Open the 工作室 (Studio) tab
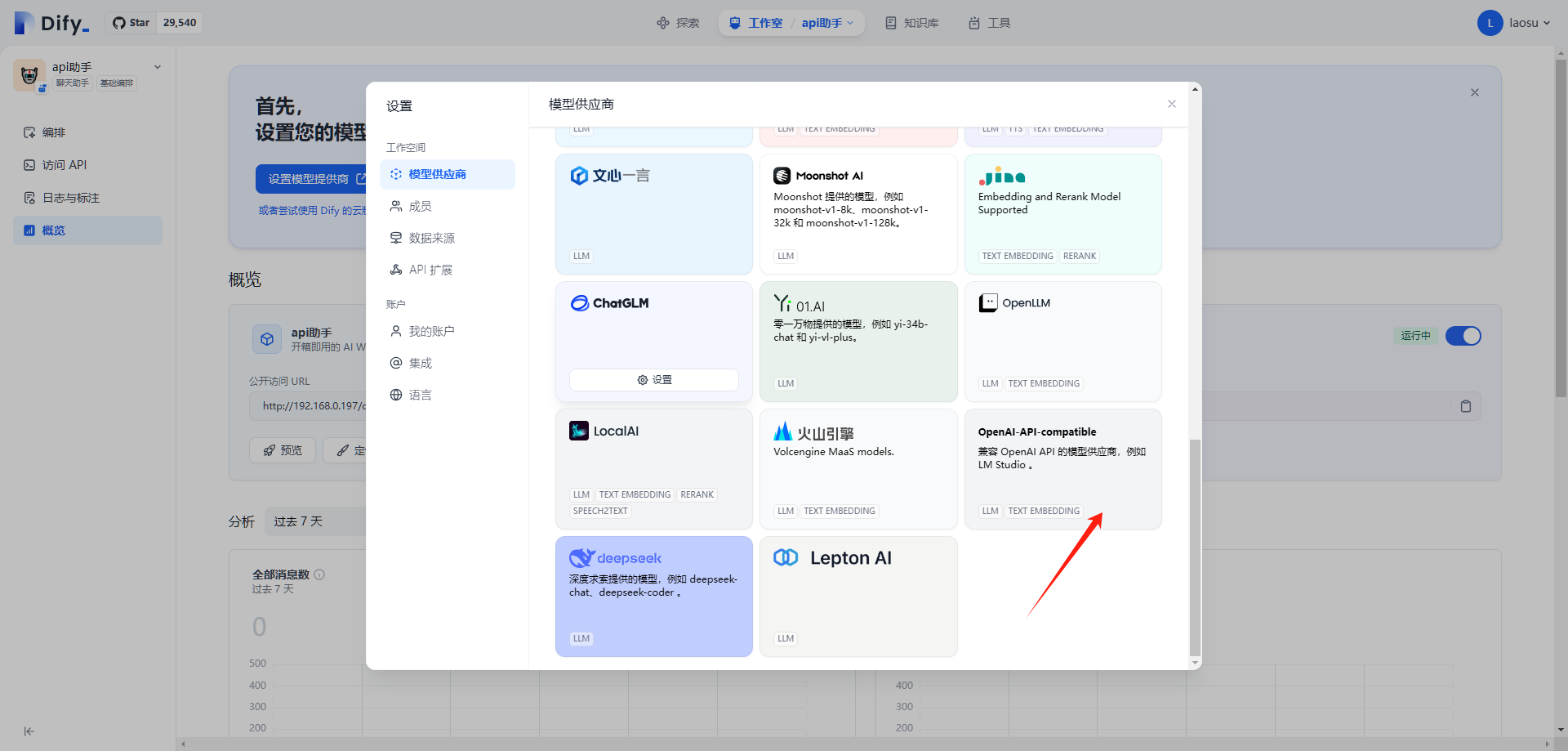 (756, 23)
